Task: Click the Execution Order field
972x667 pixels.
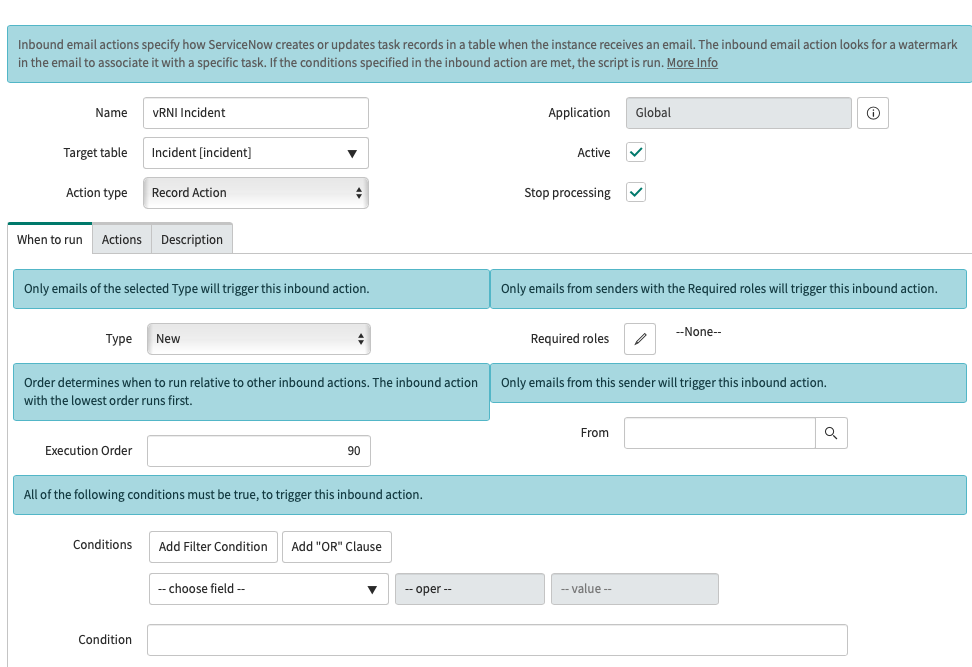Action: tap(258, 451)
